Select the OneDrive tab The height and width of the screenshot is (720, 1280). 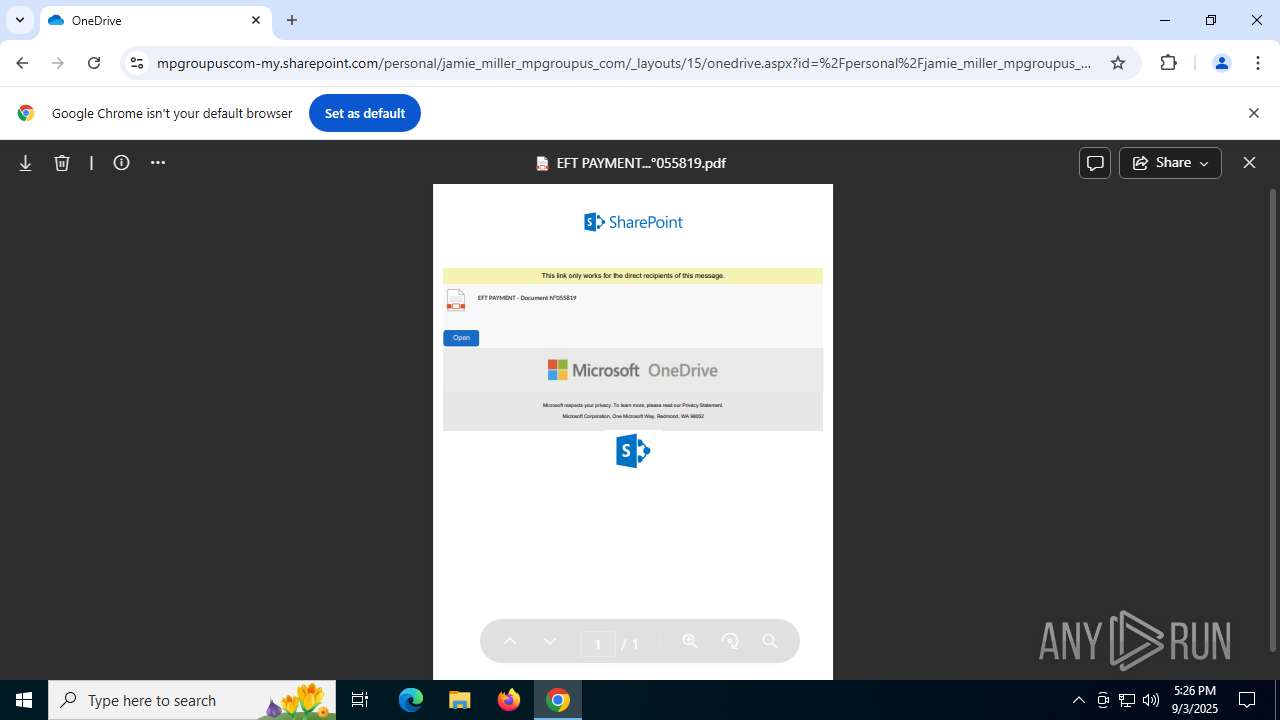[155, 20]
